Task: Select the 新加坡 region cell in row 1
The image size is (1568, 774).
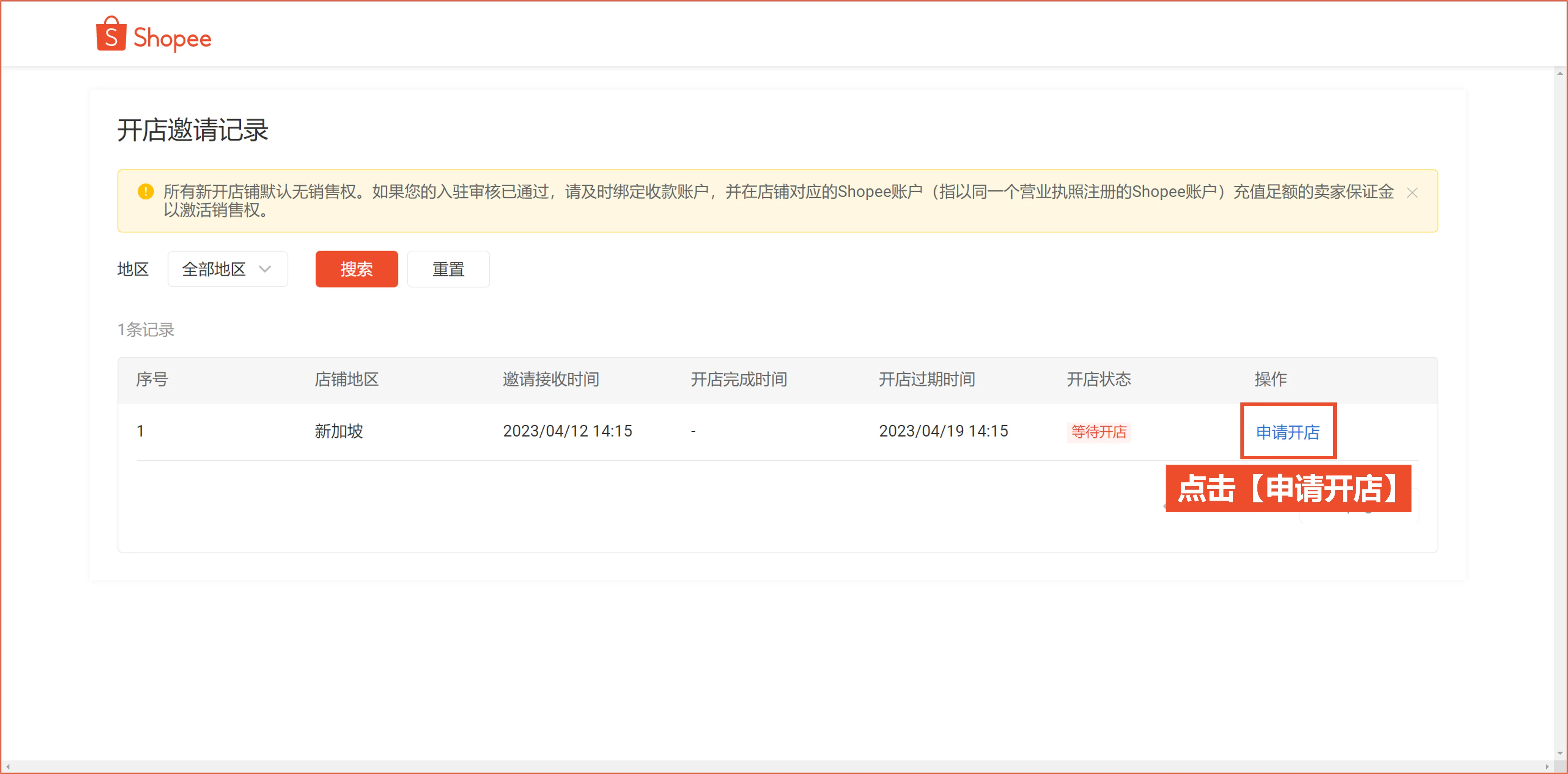Action: tap(338, 431)
